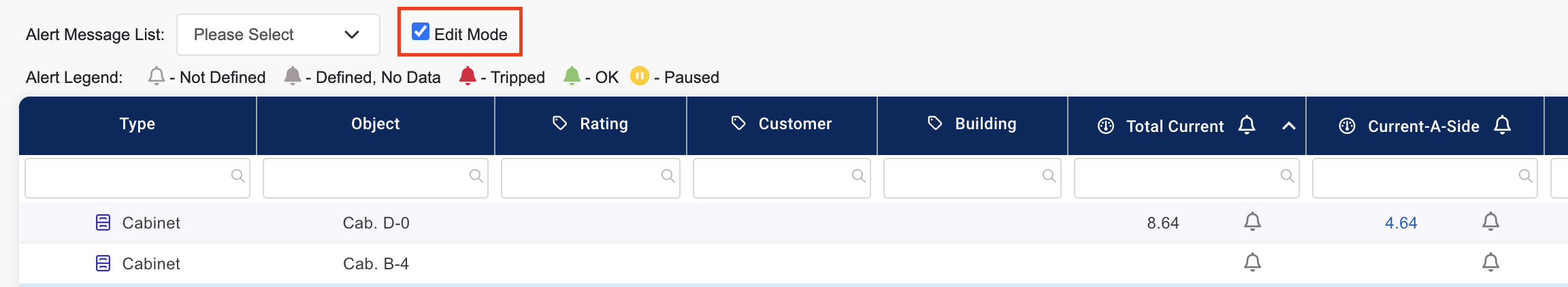Click Cab. B-4 Total Current alert bell
Viewport: 1568px width, 287px height.
click(1252, 263)
